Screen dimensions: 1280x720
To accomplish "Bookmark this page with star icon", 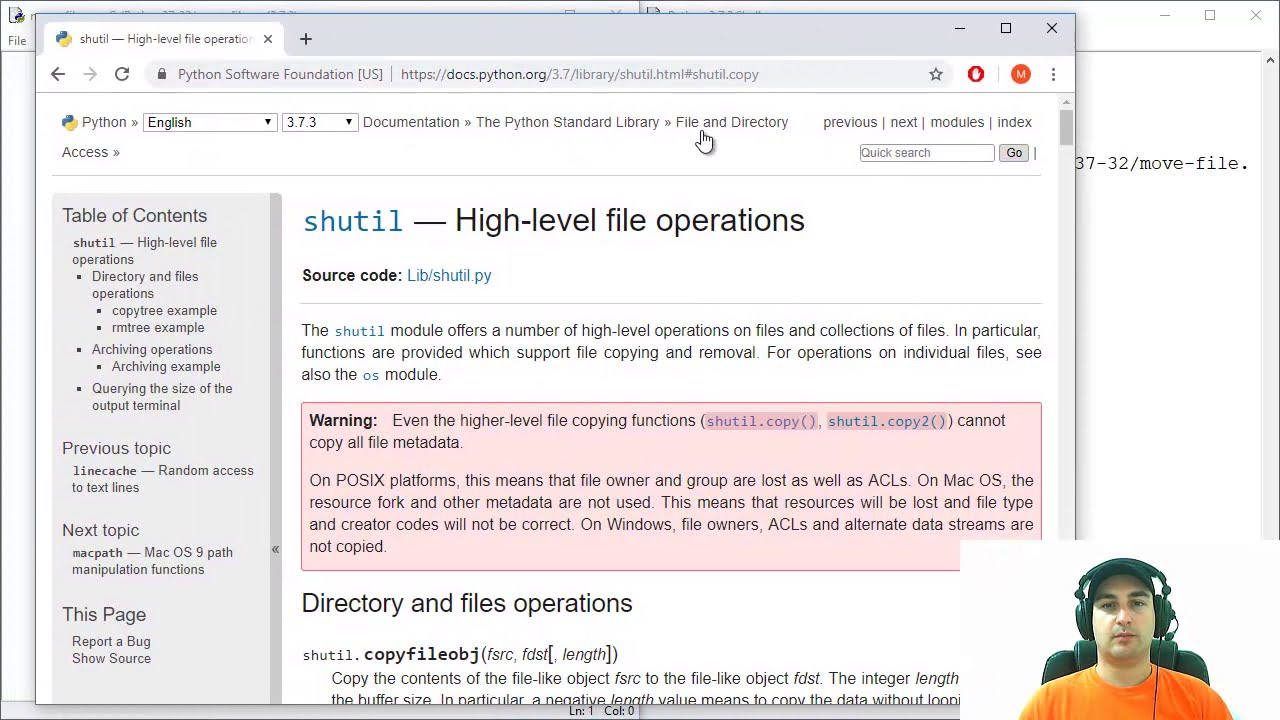I will pyautogui.click(x=936, y=74).
